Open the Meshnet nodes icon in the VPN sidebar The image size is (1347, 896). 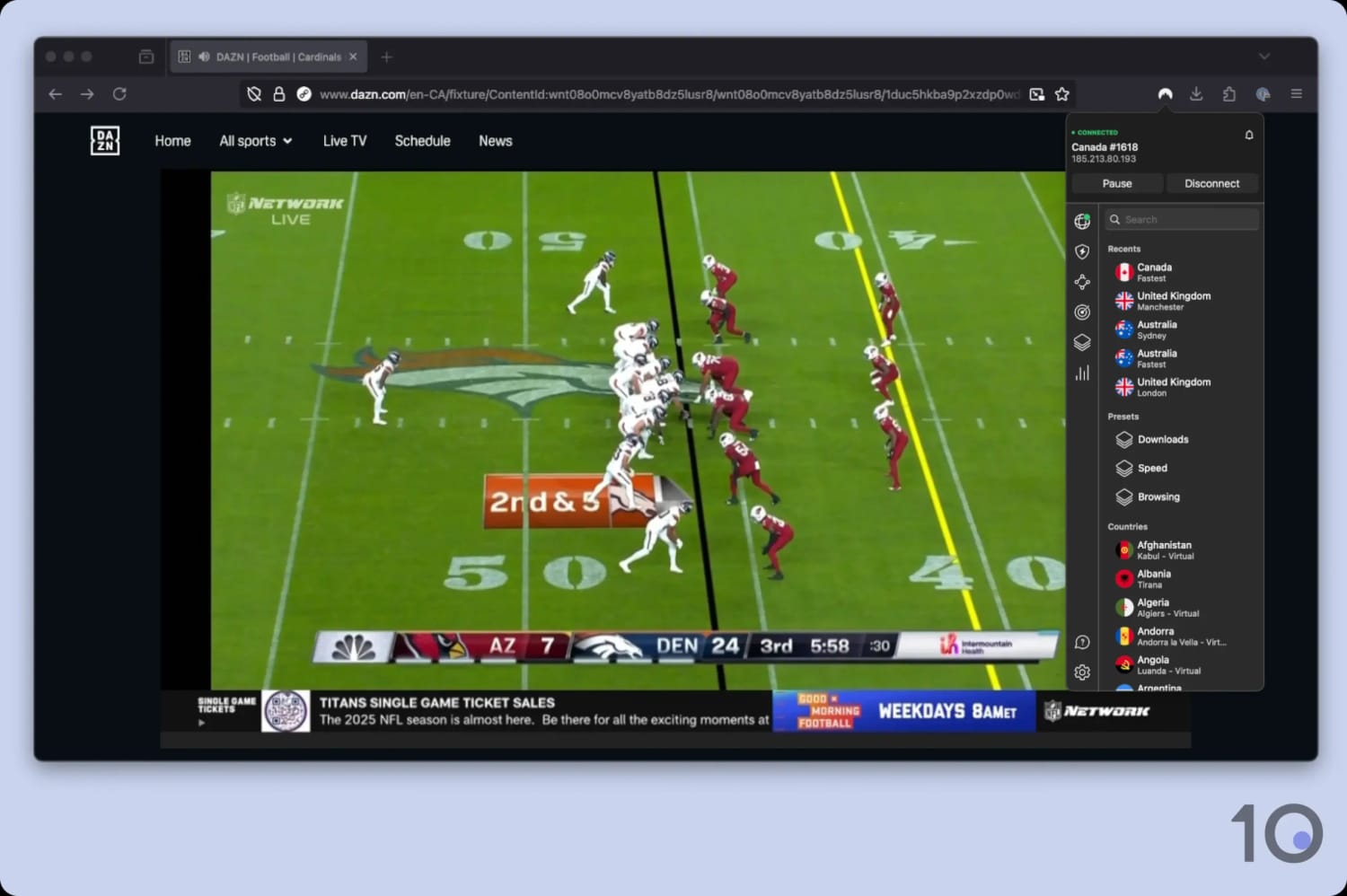[1082, 282]
